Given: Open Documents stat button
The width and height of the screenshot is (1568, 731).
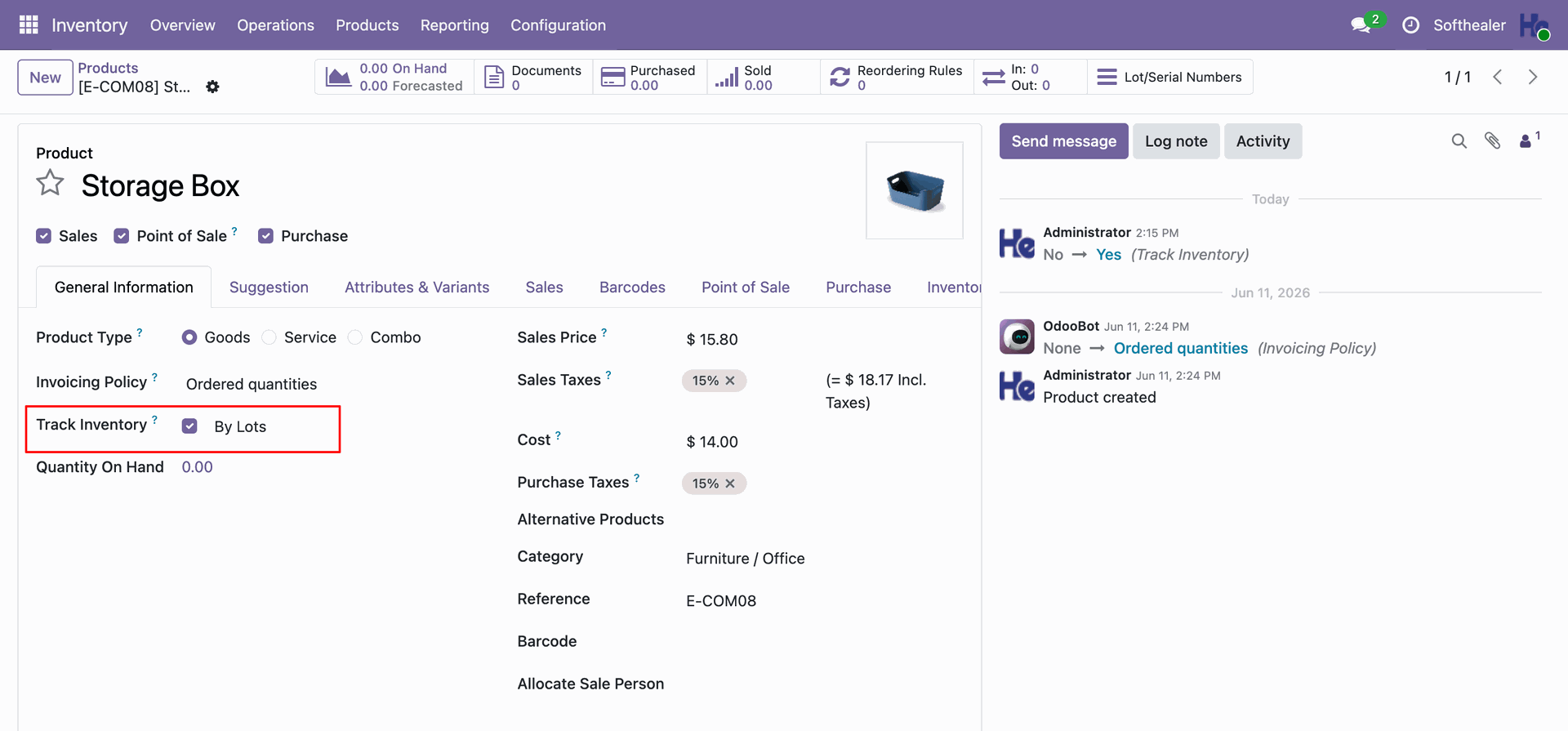Looking at the screenshot, I should [x=533, y=77].
